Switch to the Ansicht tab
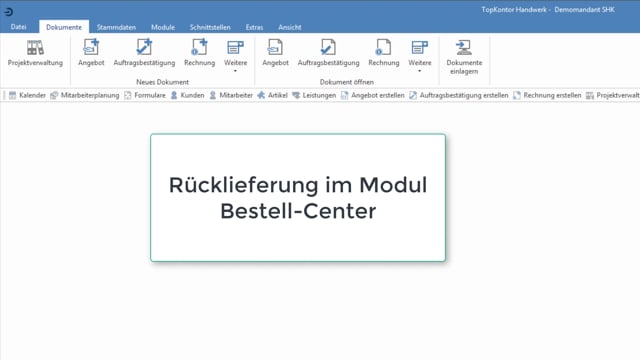This screenshot has width=640, height=360. (x=290, y=27)
